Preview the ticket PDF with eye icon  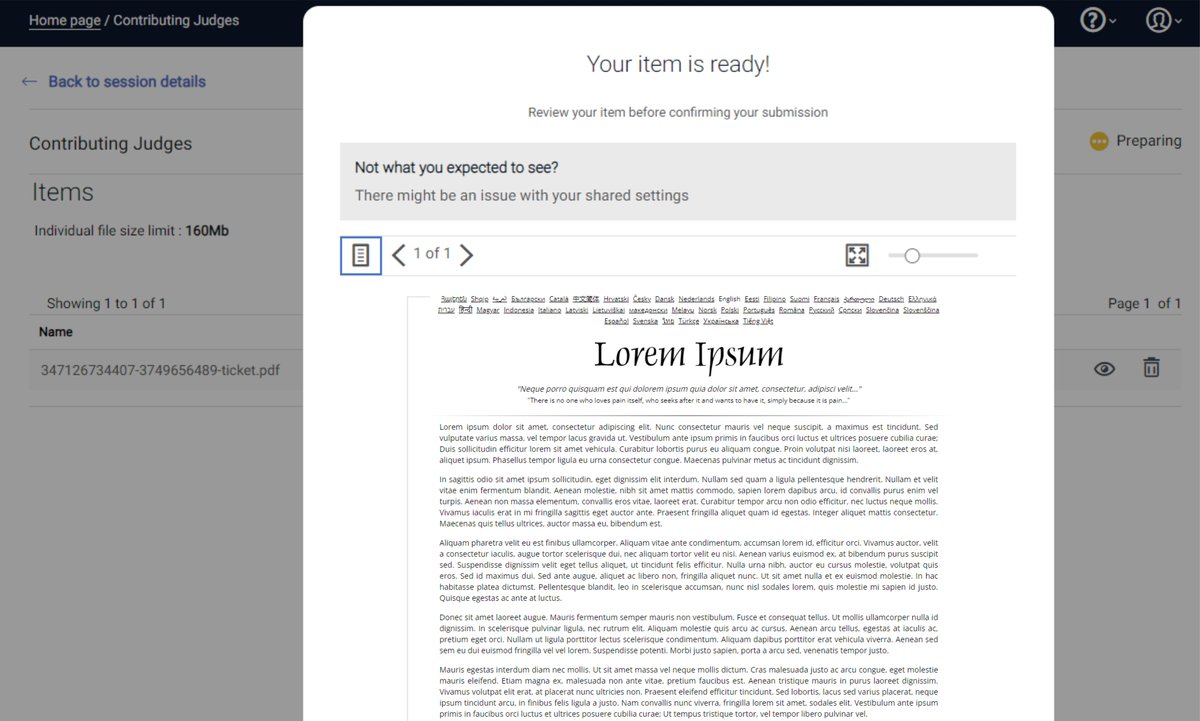(1104, 369)
